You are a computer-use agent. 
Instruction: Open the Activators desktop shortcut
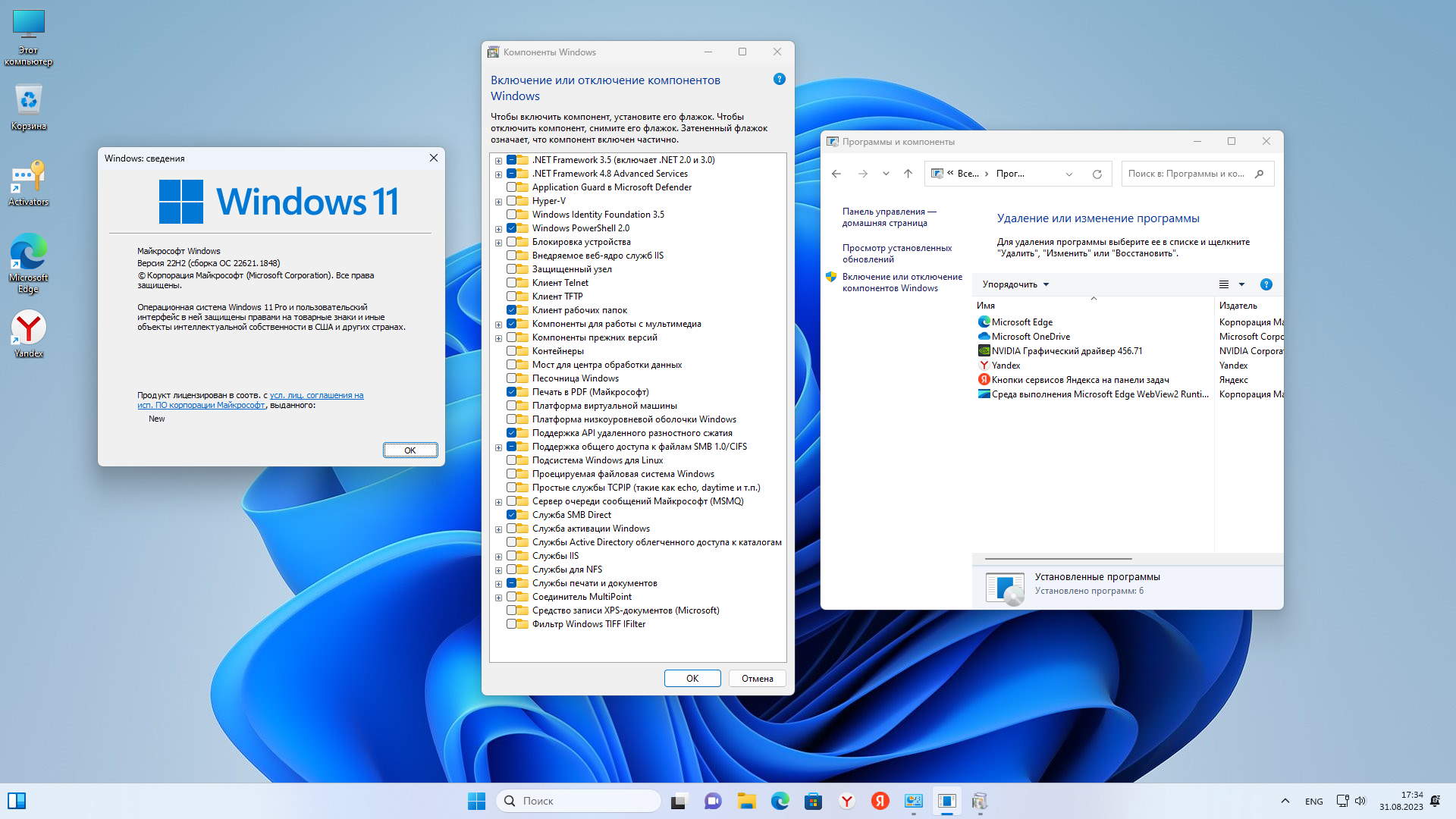(28, 184)
